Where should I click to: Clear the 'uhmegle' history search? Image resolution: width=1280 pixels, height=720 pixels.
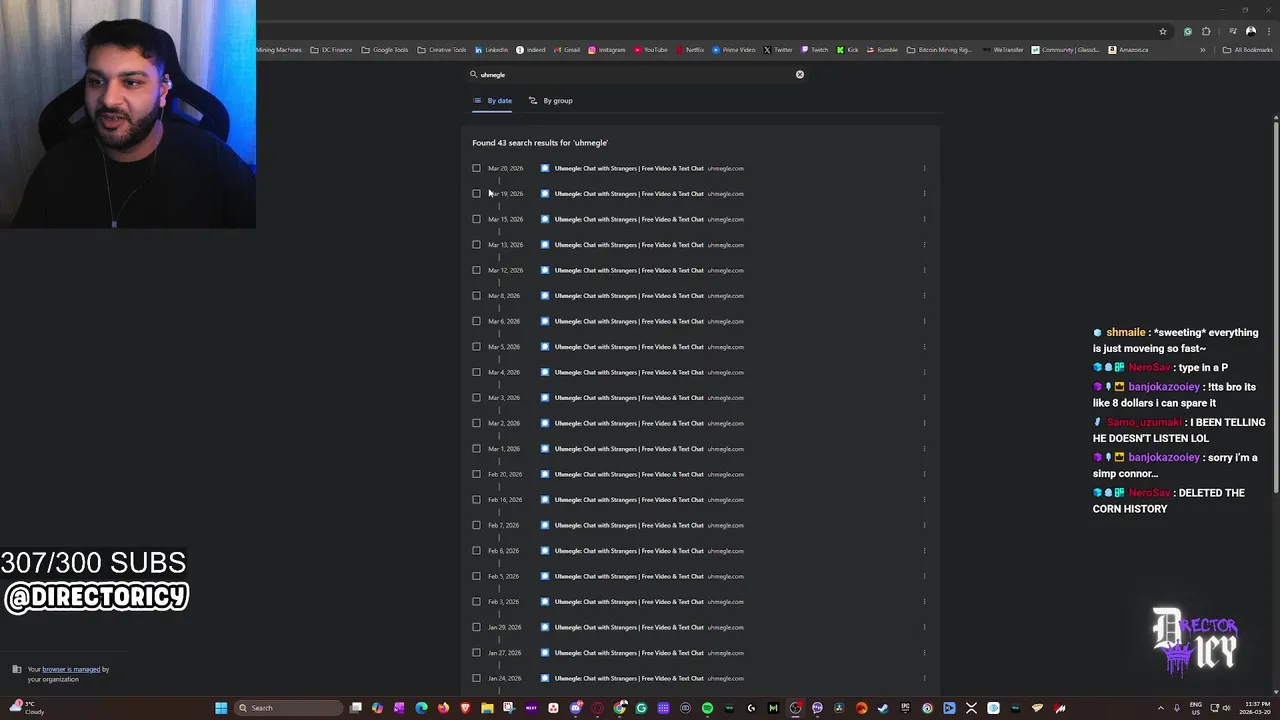800,74
